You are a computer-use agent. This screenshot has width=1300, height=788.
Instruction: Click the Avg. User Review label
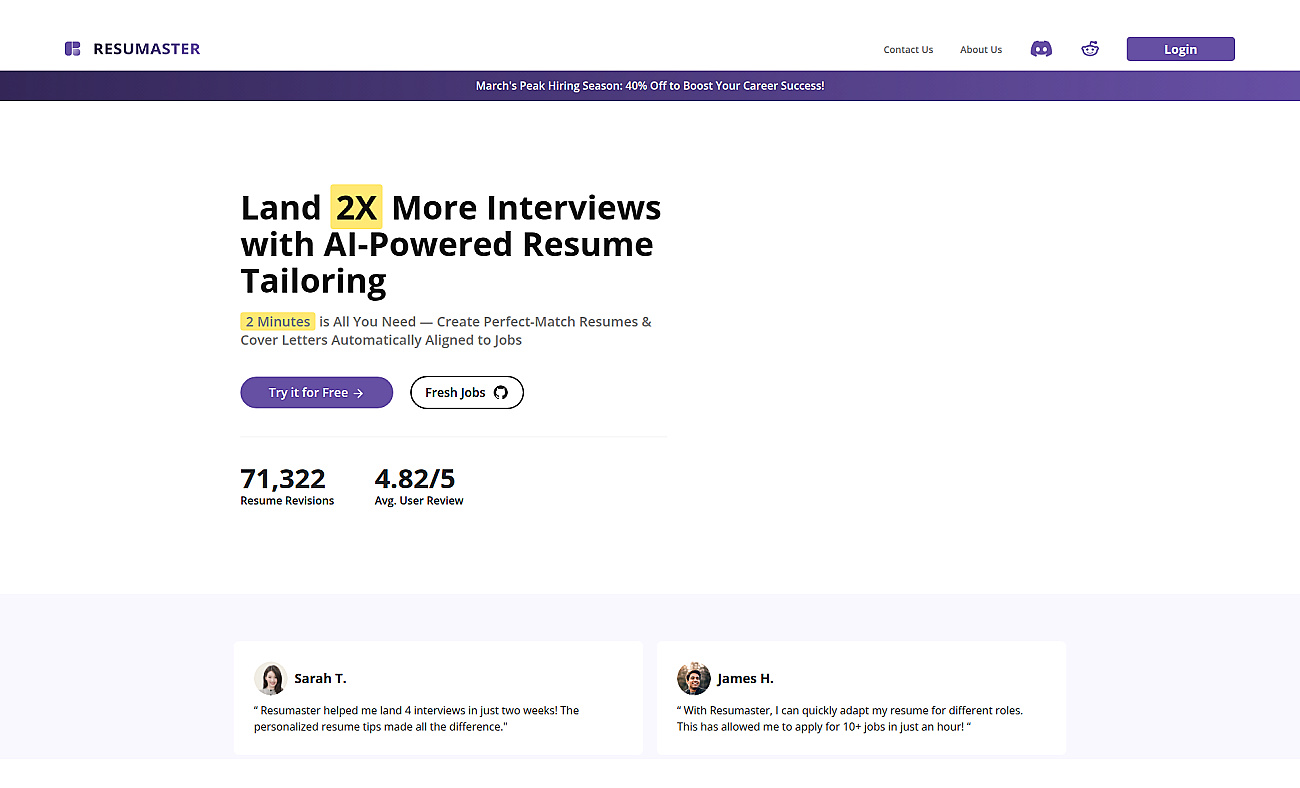[x=419, y=501]
